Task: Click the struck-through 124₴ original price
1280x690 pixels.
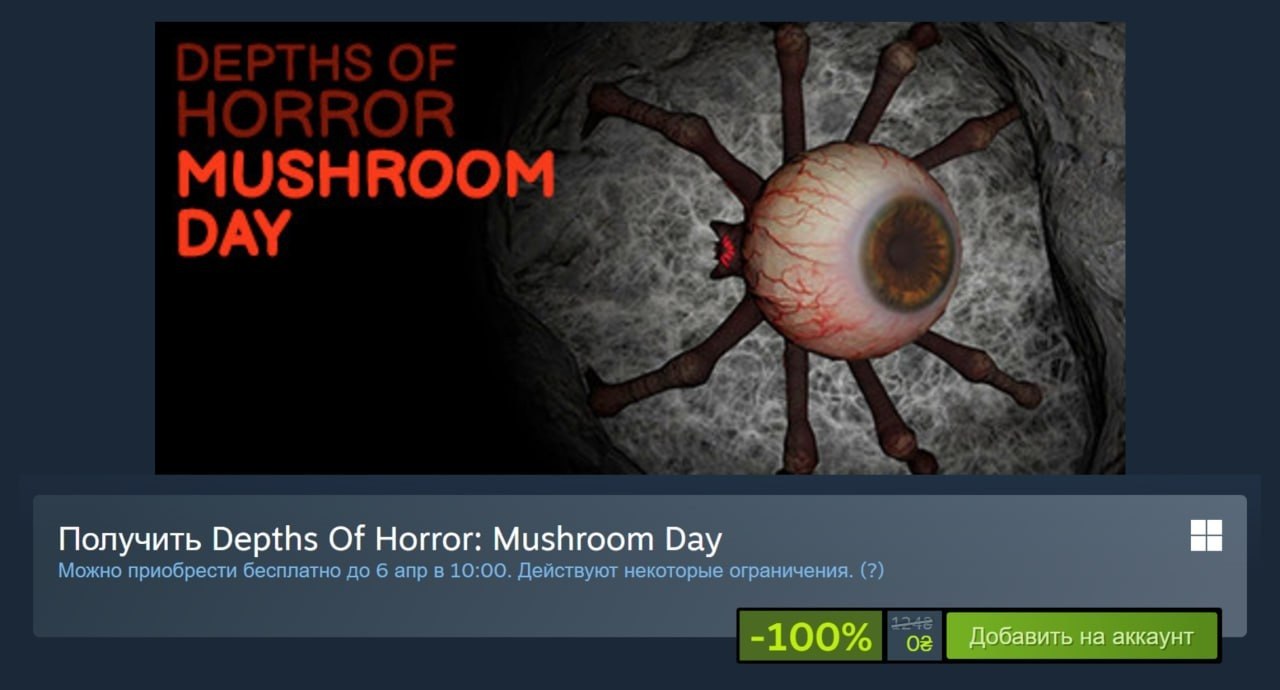Action: pyautogui.click(x=911, y=623)
